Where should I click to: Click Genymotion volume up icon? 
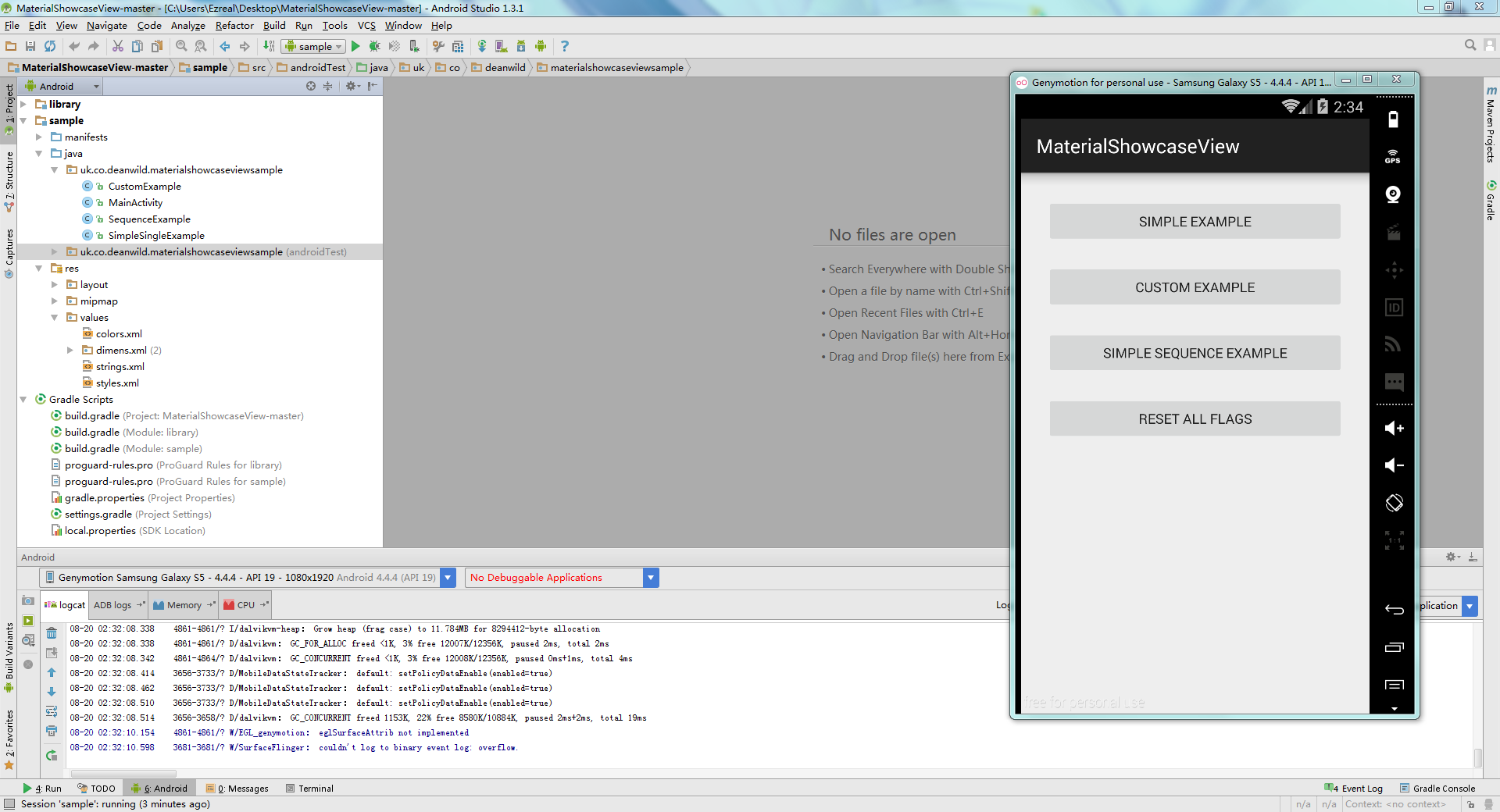[x=1394, y=428]
